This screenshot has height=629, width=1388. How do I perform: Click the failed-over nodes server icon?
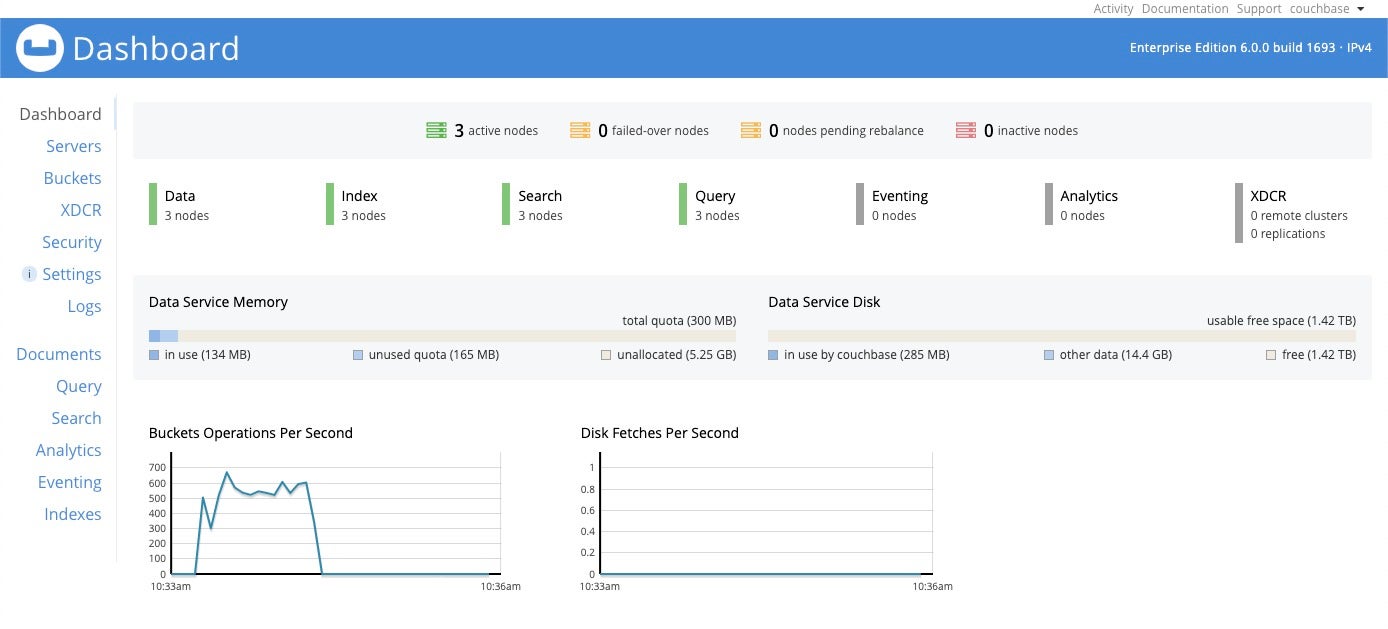pos(580,130)
